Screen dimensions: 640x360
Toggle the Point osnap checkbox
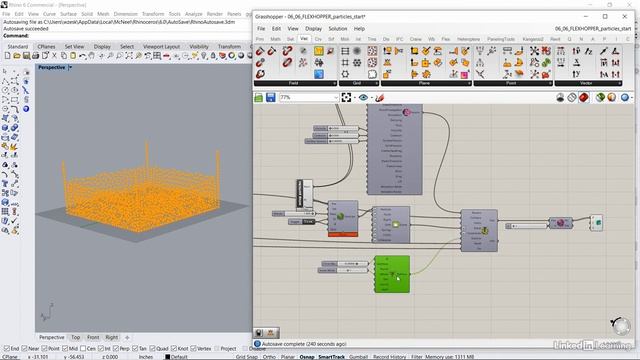coord(44,349)
